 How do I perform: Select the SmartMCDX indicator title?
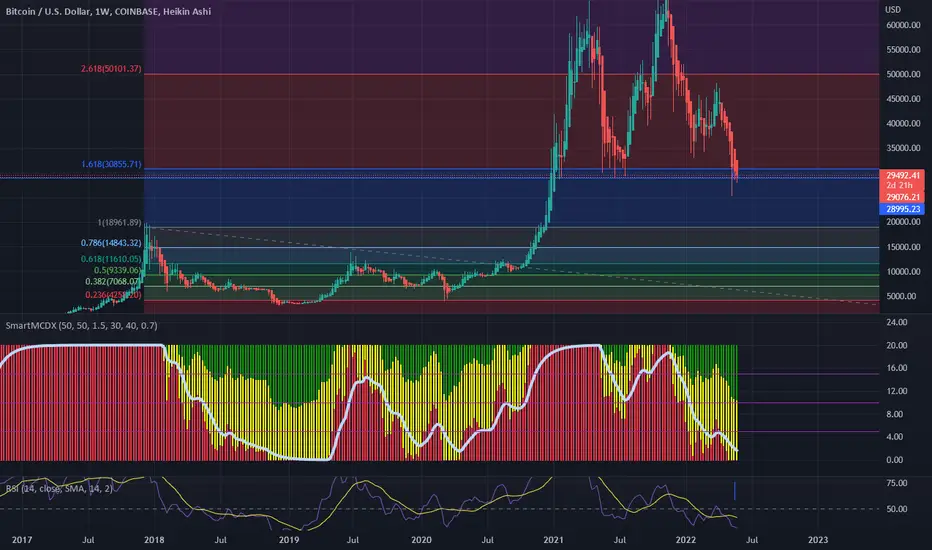[81, 326]
